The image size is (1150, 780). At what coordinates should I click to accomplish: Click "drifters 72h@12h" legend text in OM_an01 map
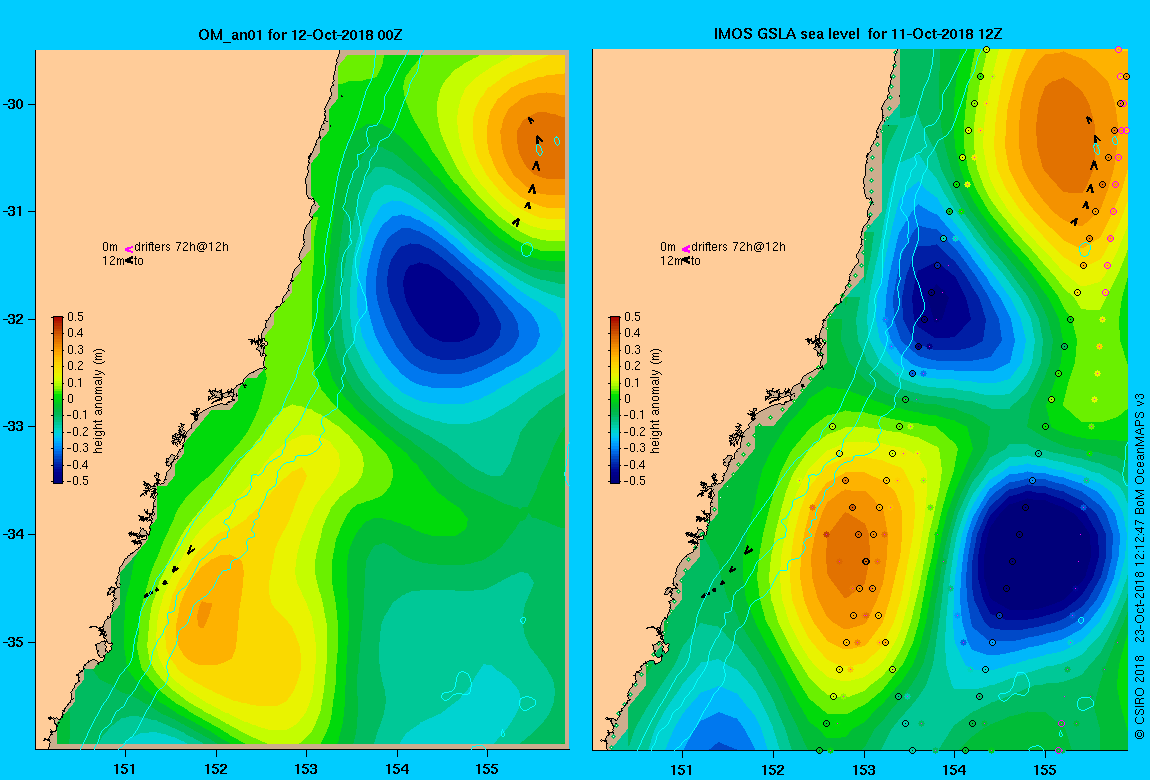click(181, 247)
